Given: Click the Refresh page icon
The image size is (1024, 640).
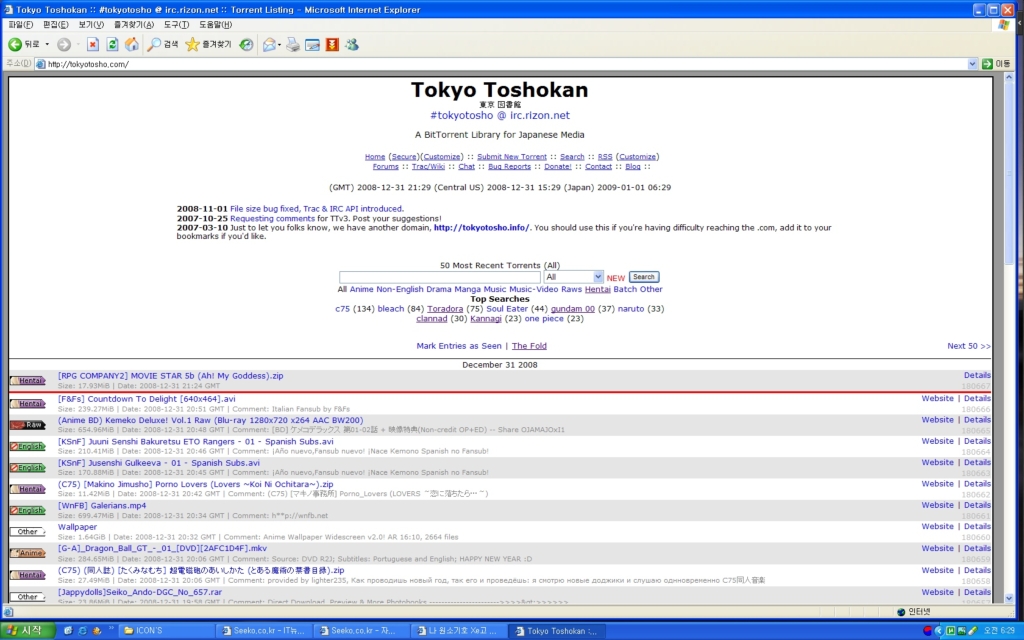Looking at the screenshot, I should pyautogui.click(x=112, y=44).
